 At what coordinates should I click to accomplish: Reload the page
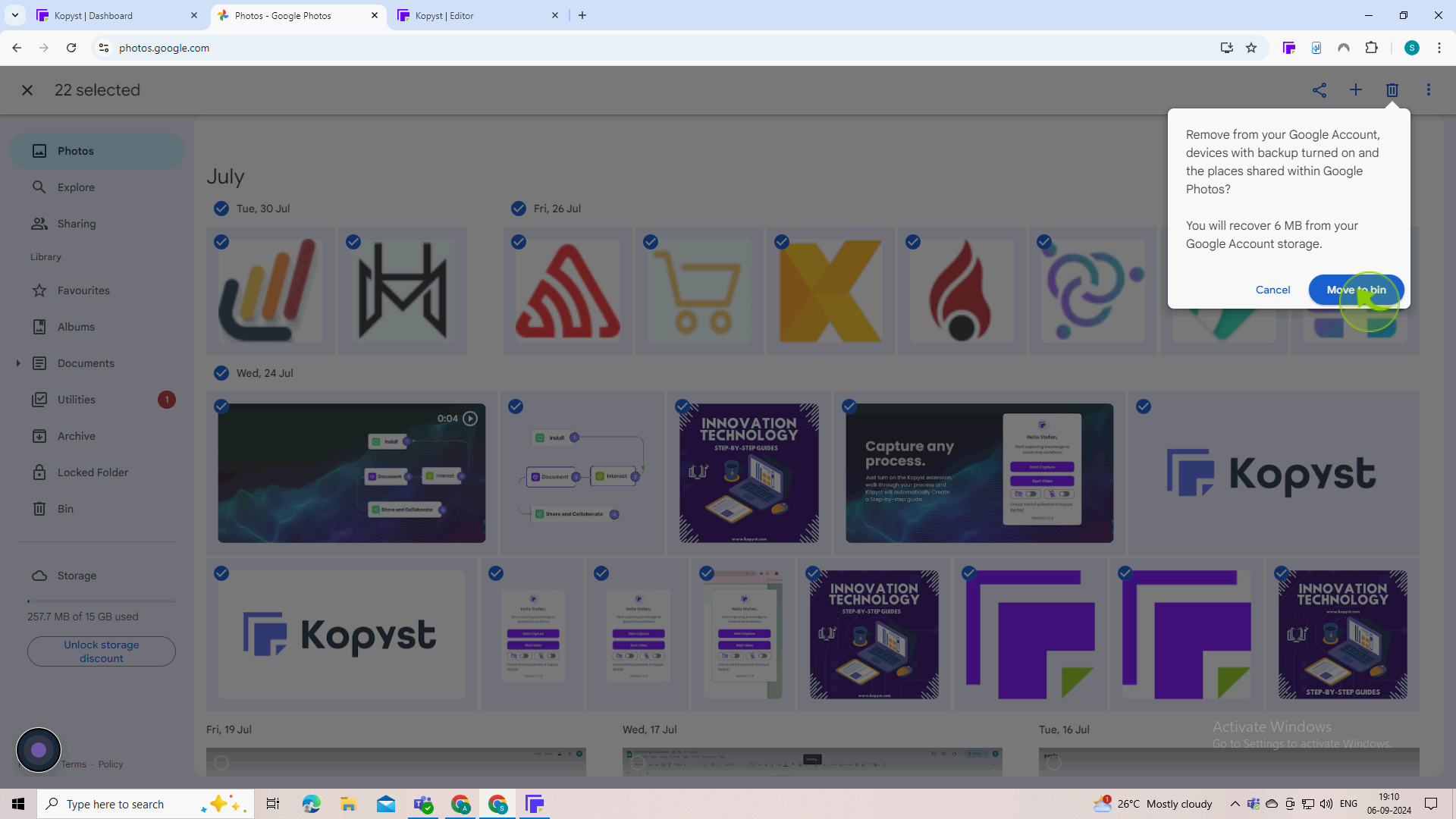click(71, 48)
